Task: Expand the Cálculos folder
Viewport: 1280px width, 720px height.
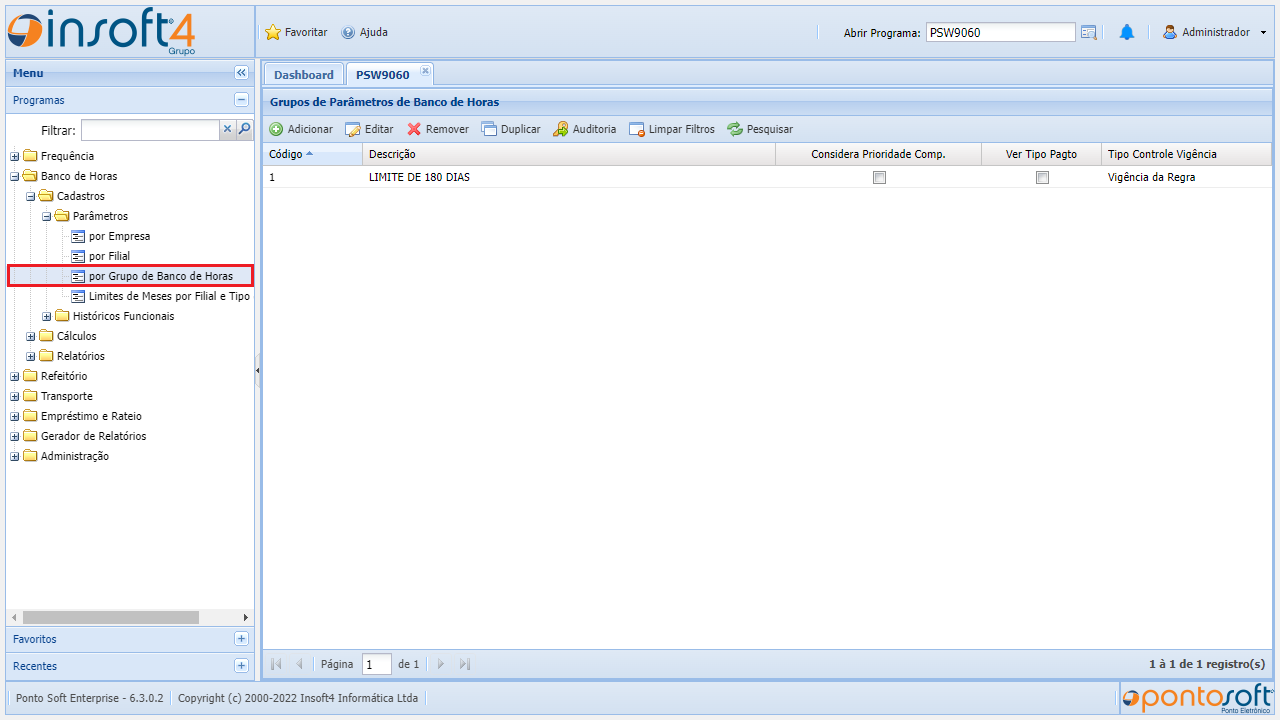Action: [30, 336]
